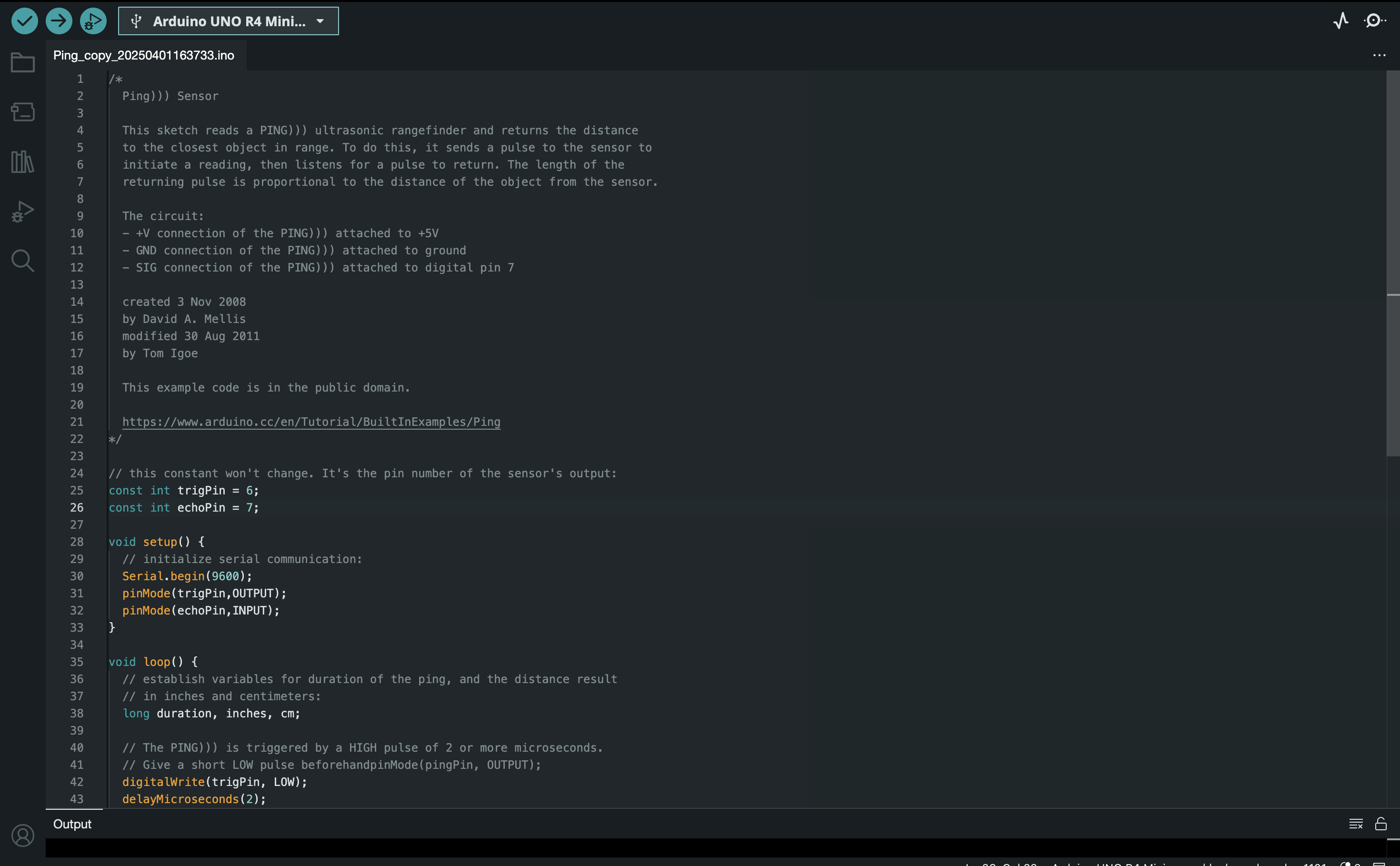Click the 'void setup() {' line

(156, 542)
